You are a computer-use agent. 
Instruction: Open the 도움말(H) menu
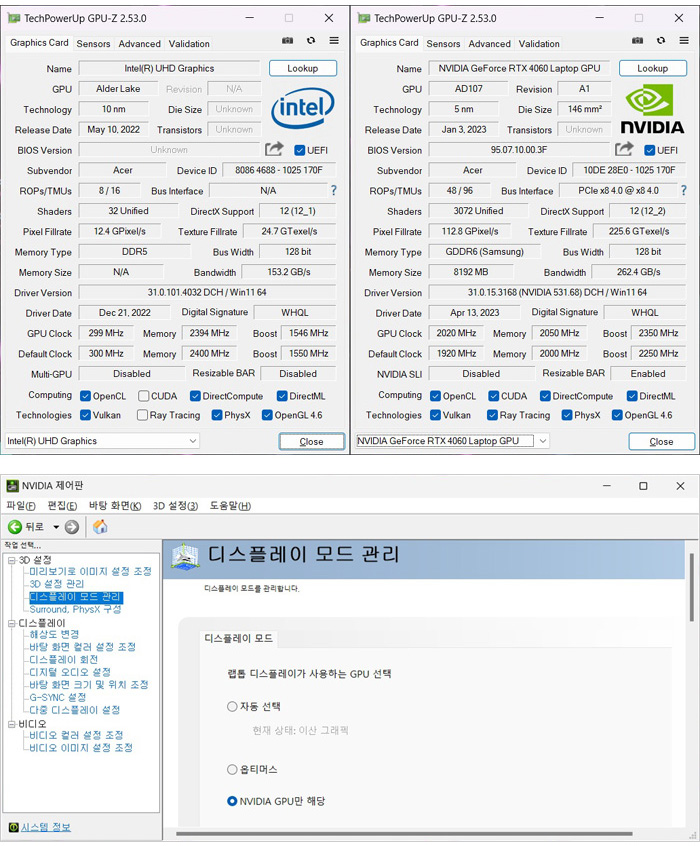[x=230, y=506]
